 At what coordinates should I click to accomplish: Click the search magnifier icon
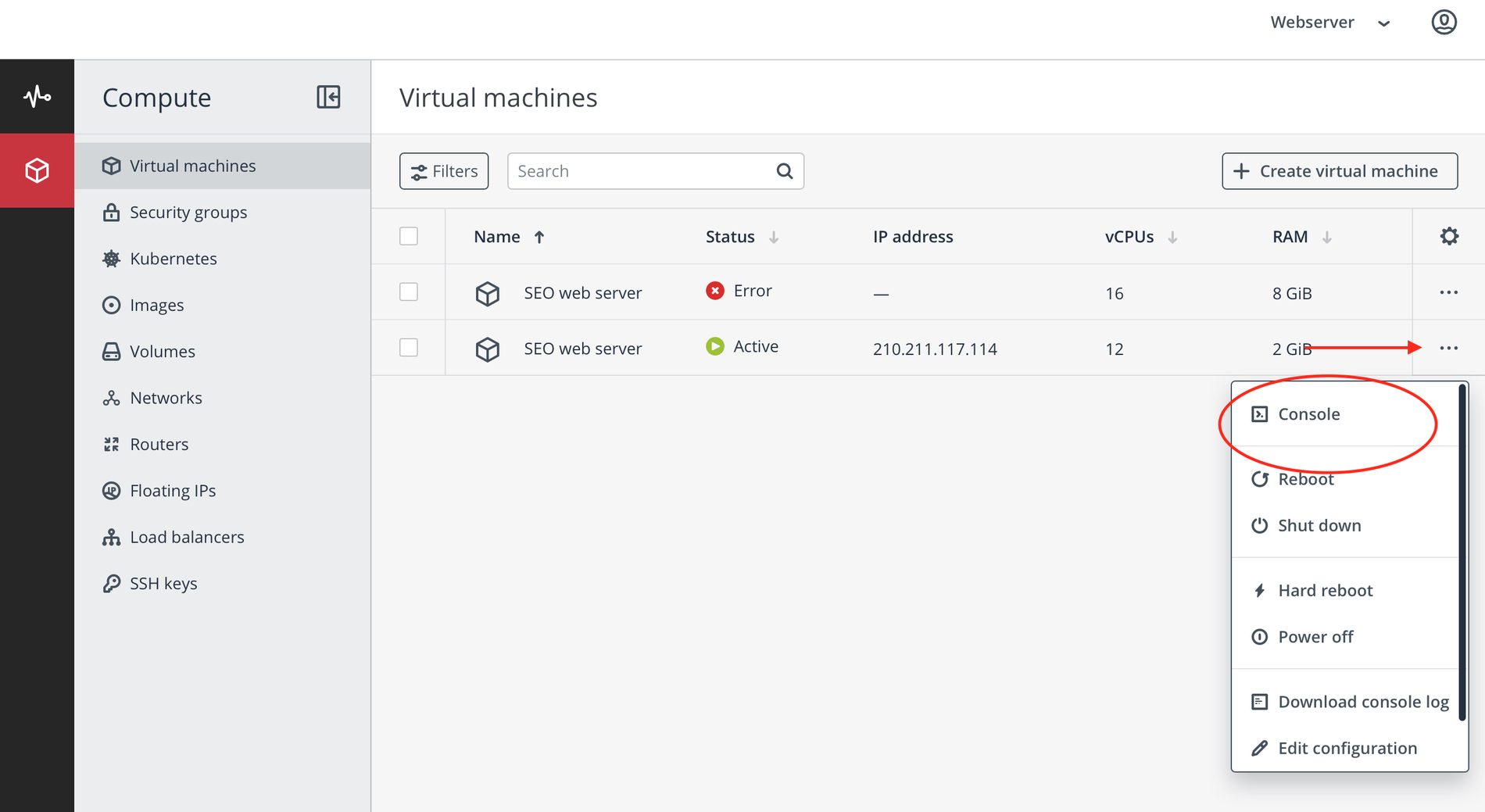tap(785, 171)
